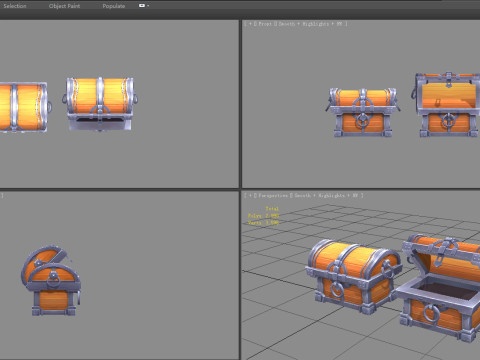
Task: Select the closed chest in Front viewport
Action: [x=363, y=112]
